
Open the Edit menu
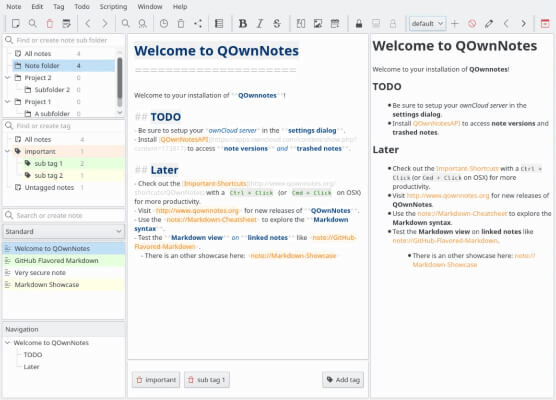pyautogui.click(x=37, y=7)
